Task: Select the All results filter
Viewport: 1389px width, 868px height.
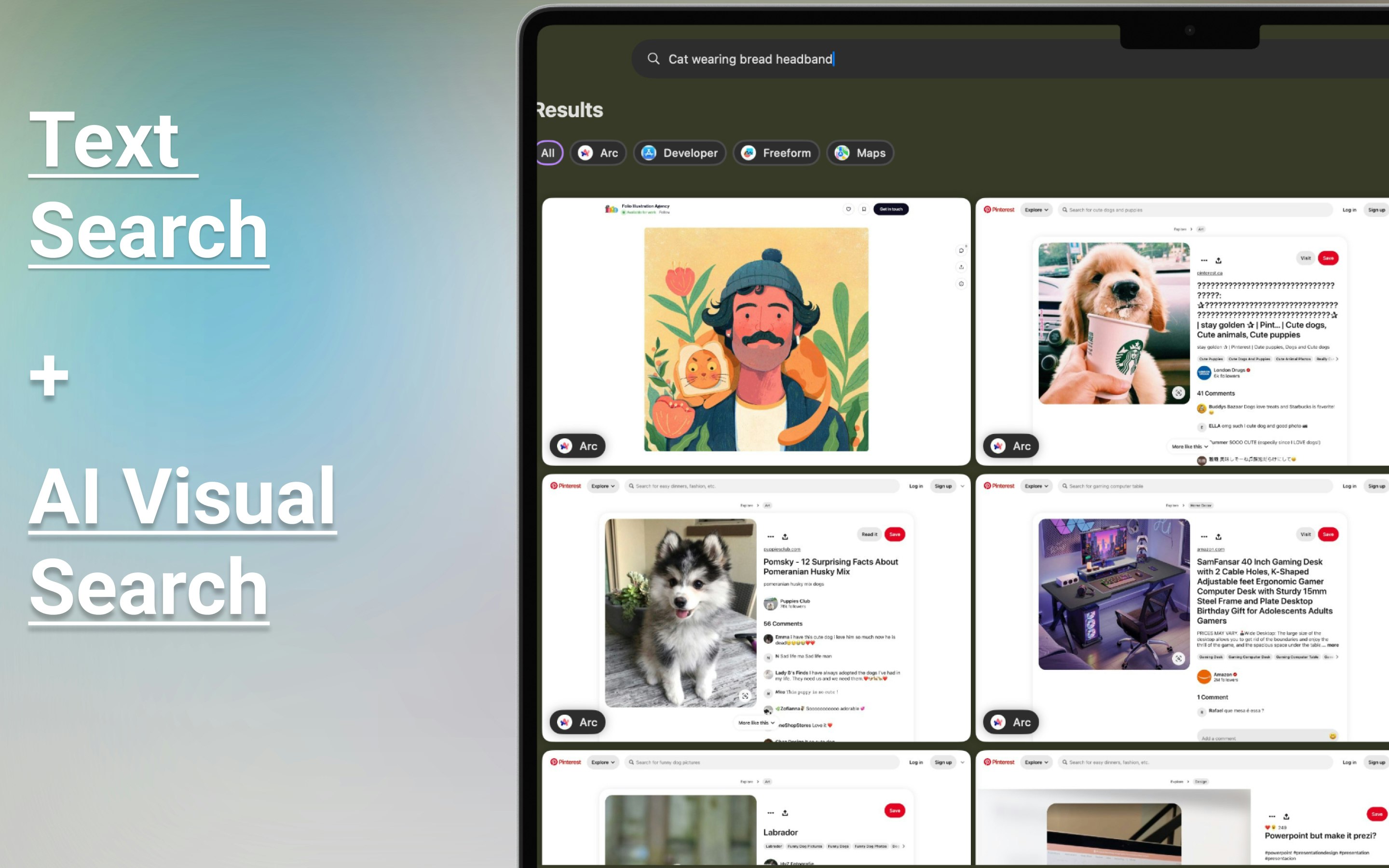Action: pos(548,153)
